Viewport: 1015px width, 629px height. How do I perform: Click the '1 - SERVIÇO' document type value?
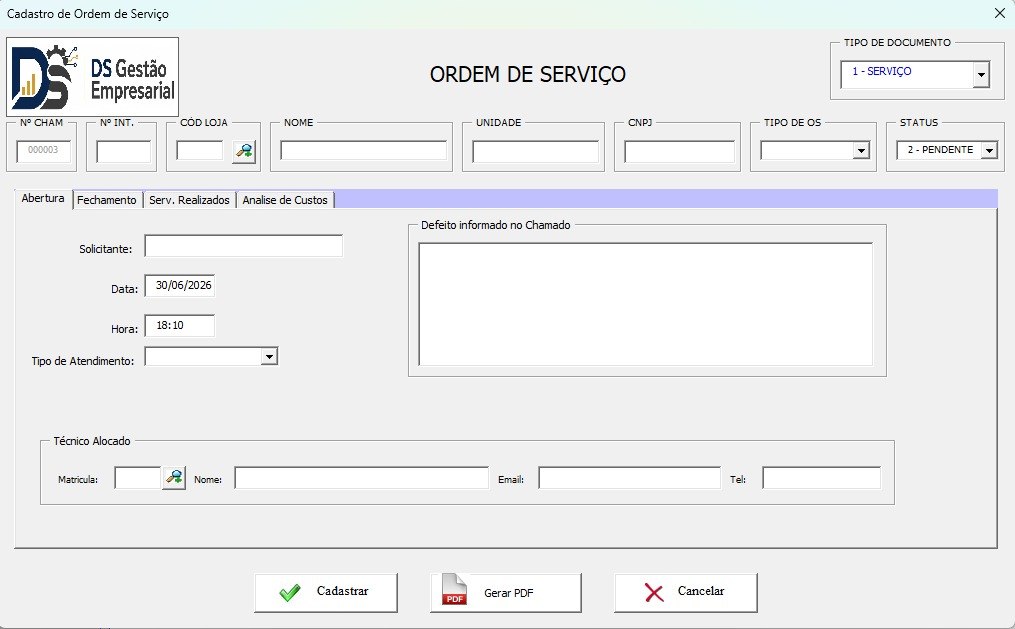point(882,71)
